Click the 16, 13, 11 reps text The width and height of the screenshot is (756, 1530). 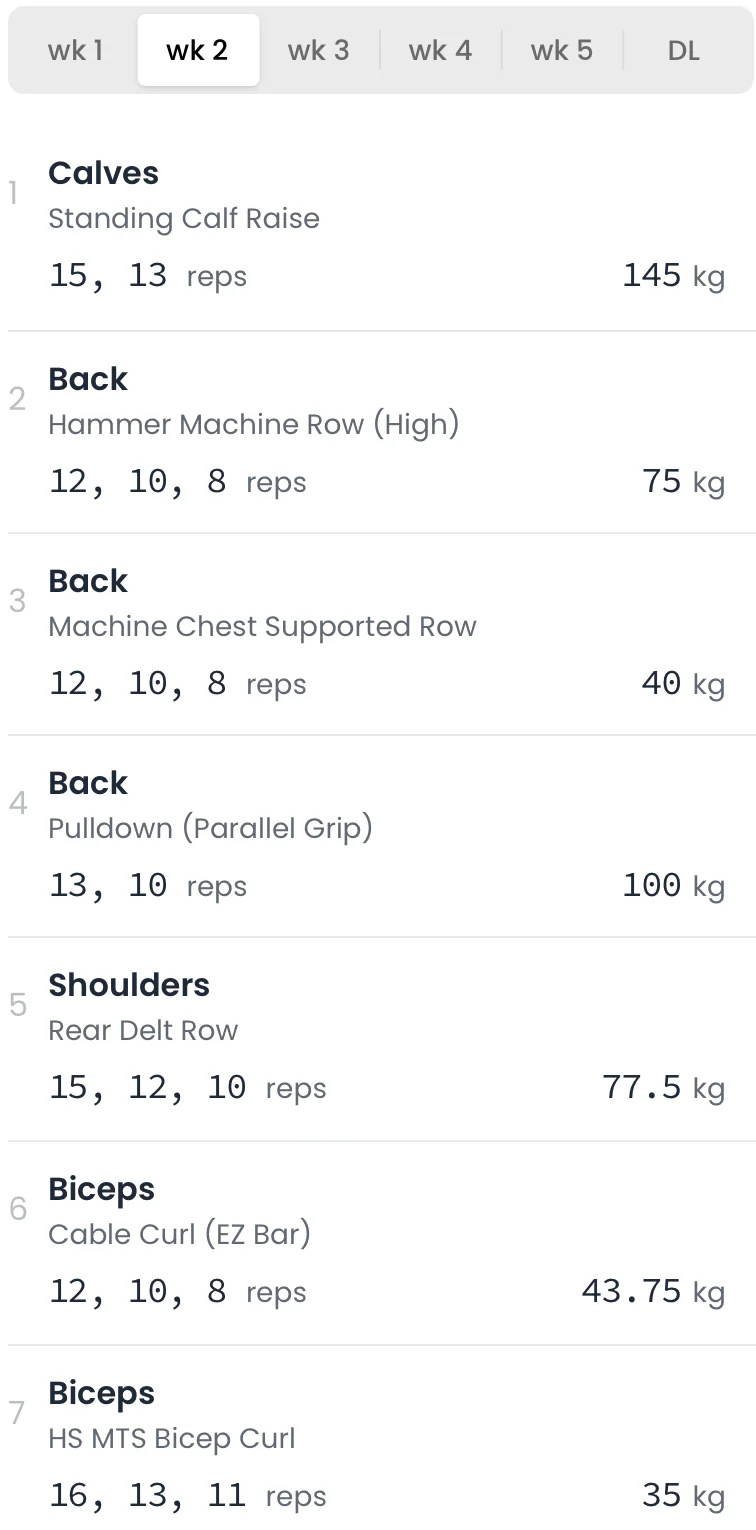187,1496
